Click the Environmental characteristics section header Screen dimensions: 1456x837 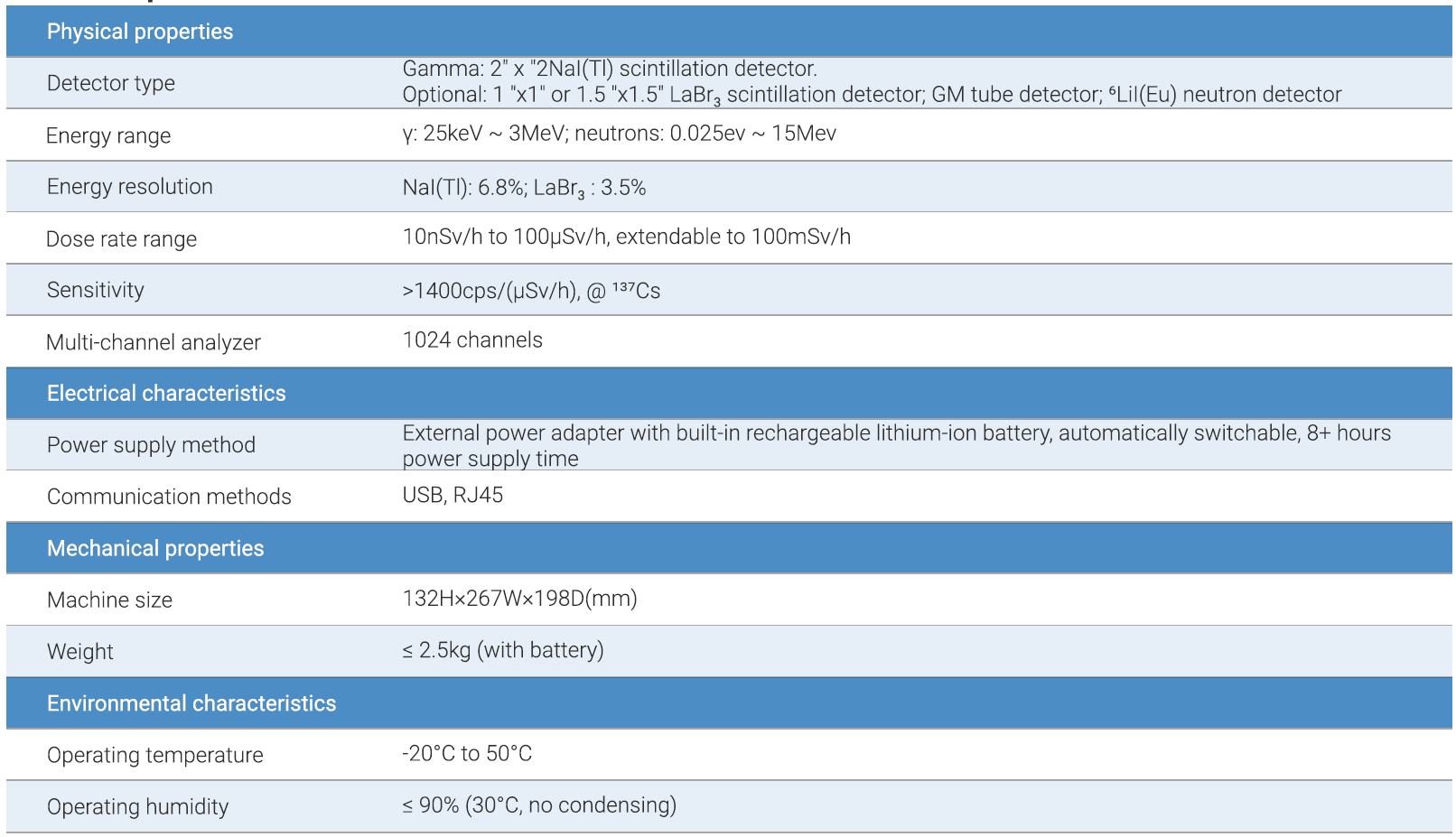point(191,703)
